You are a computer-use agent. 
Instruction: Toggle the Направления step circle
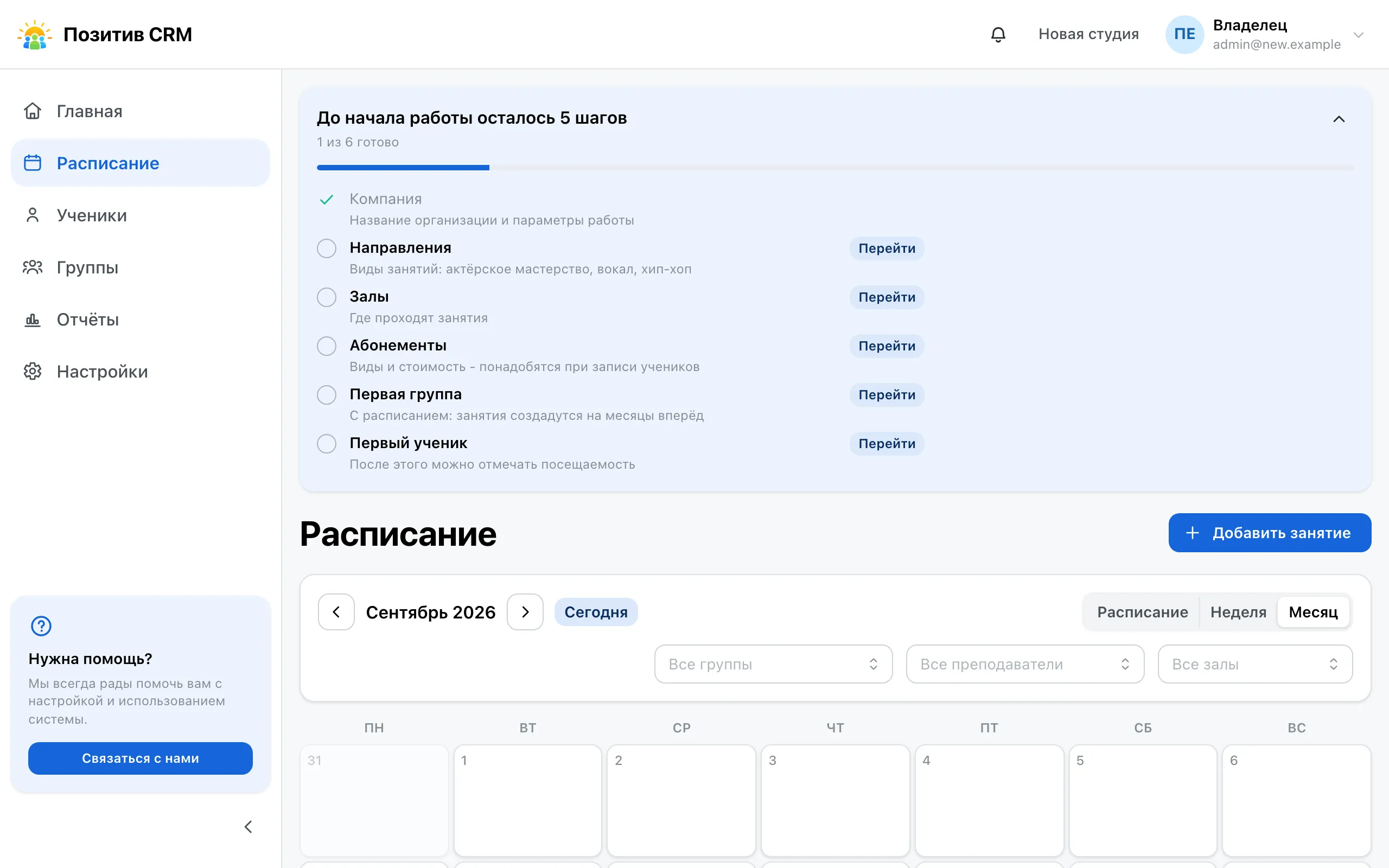[x=327, y=248]
